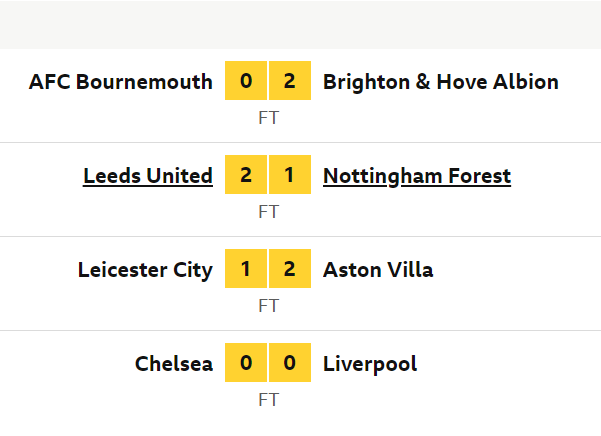Click AFC Bournemouth's score box of 0
The image size is (601, 436).
click(246, 80)
